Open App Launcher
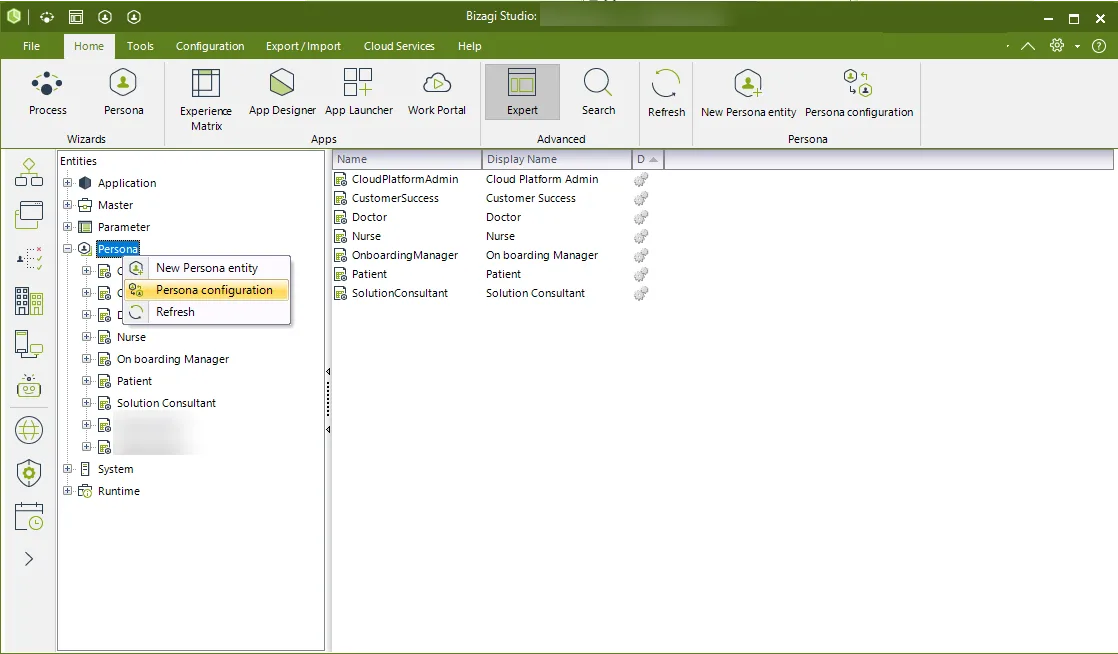1118x654 pixels. click(359, 93)
